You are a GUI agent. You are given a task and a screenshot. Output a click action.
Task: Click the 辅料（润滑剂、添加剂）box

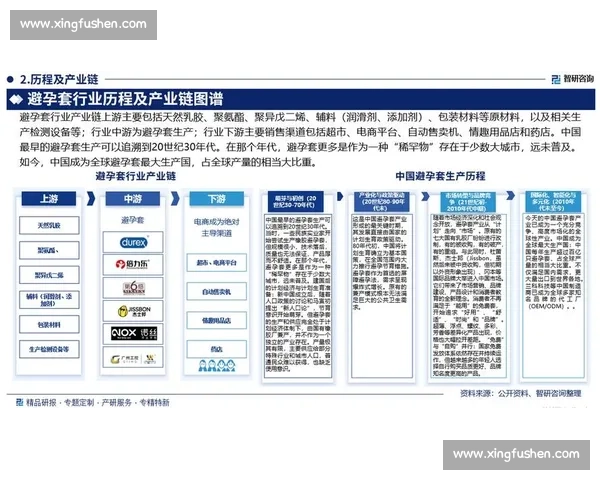[x=49, y=300]
